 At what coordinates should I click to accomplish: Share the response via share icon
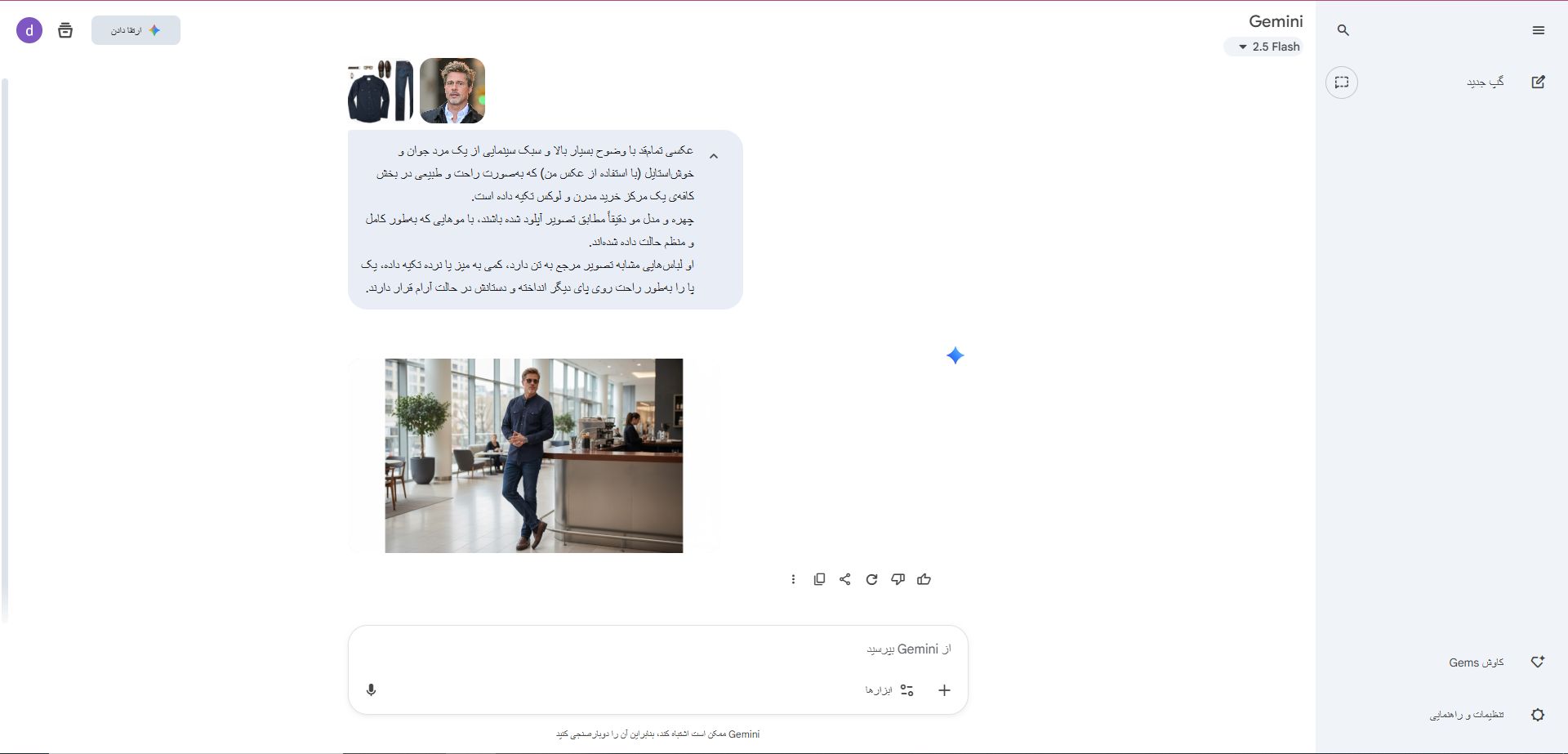pos(845,579)
